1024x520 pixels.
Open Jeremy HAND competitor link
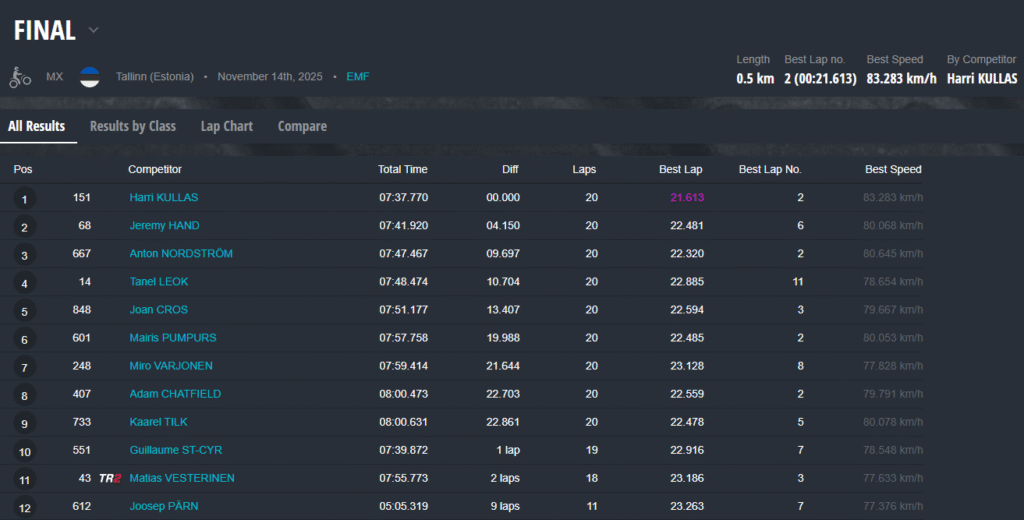164,226
